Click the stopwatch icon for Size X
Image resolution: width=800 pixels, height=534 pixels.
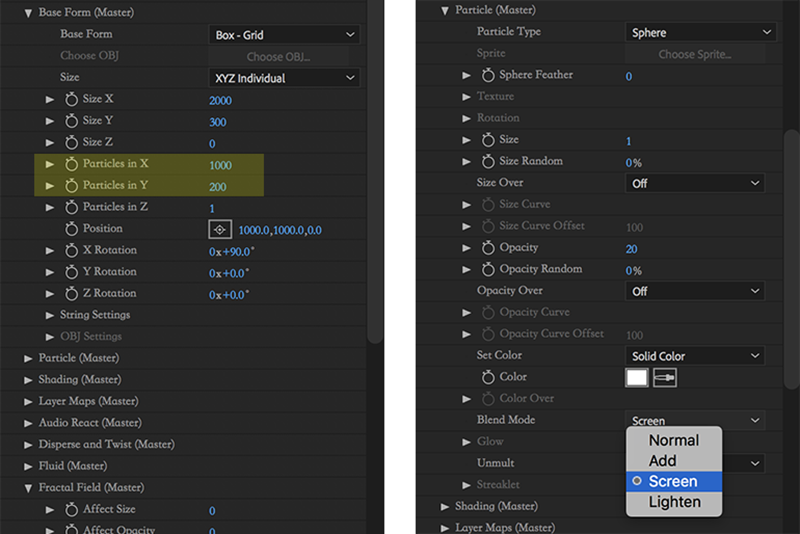pos(72,100)
